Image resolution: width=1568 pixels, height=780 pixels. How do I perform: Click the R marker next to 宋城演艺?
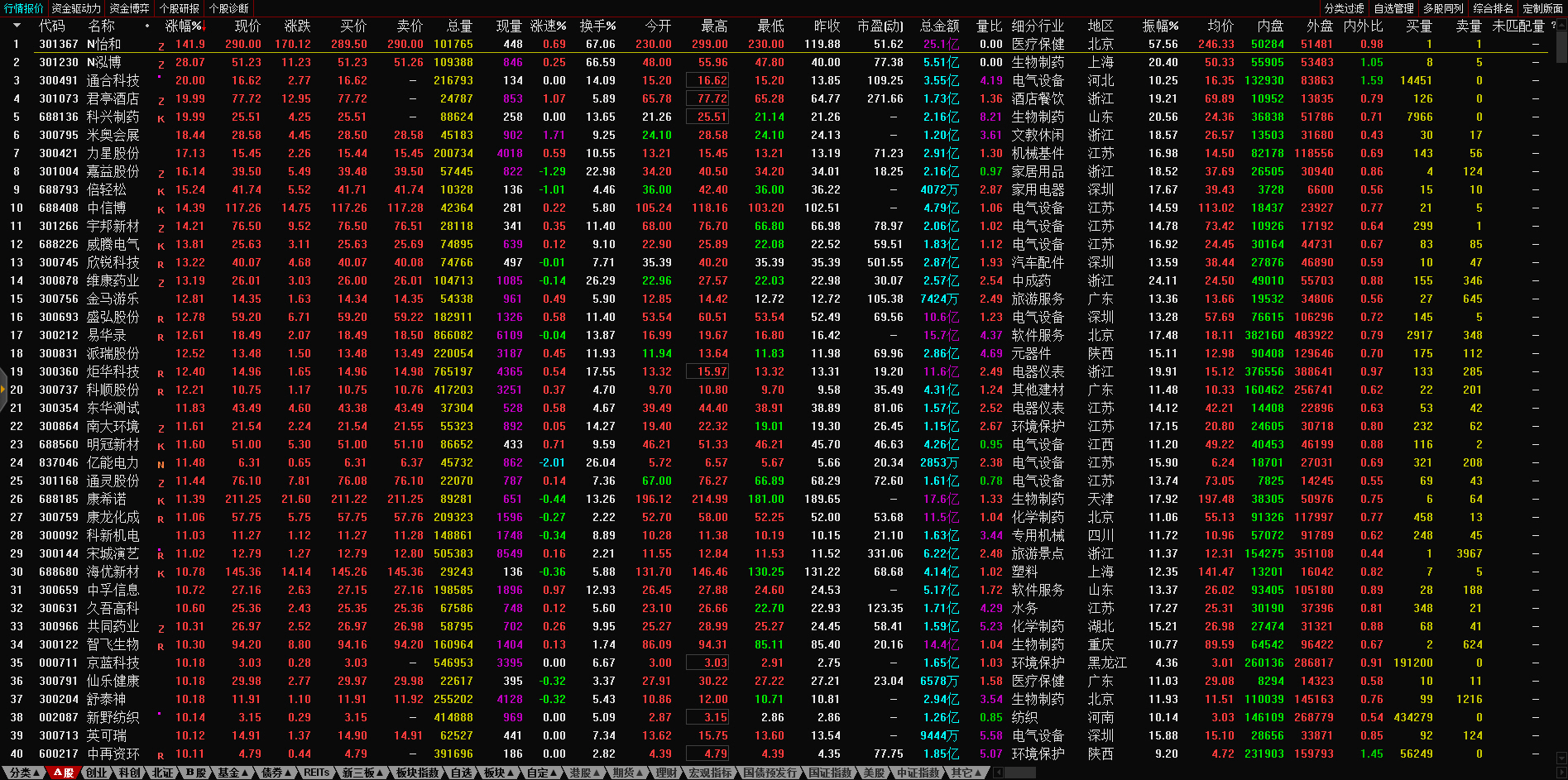point(161,555)
